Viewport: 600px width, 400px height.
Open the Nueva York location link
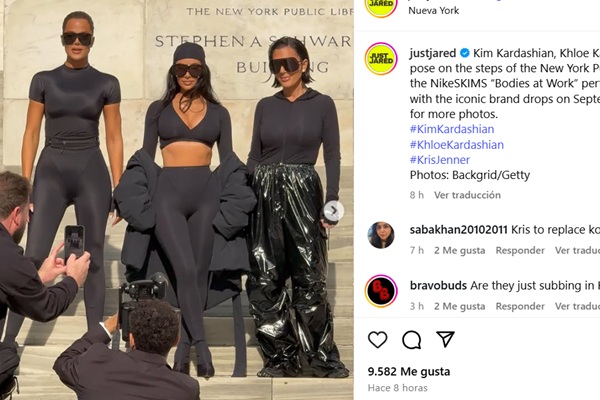click(x=434, y=10)
